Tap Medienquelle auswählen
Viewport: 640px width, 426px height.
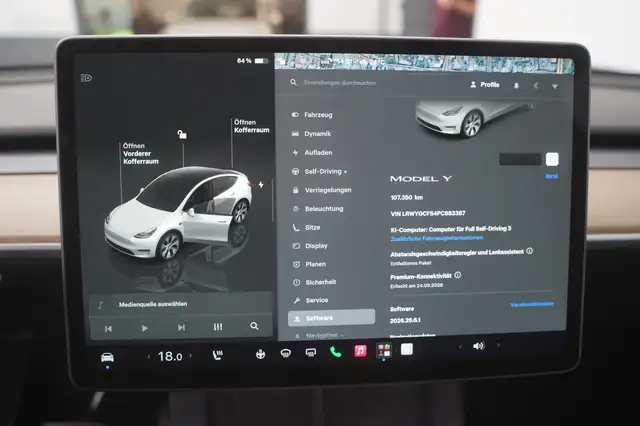(153, 304)
